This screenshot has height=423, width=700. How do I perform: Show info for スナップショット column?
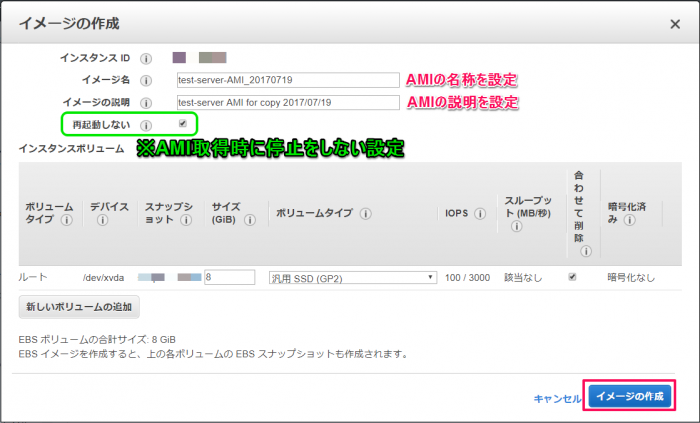click(x=186, y=220)
